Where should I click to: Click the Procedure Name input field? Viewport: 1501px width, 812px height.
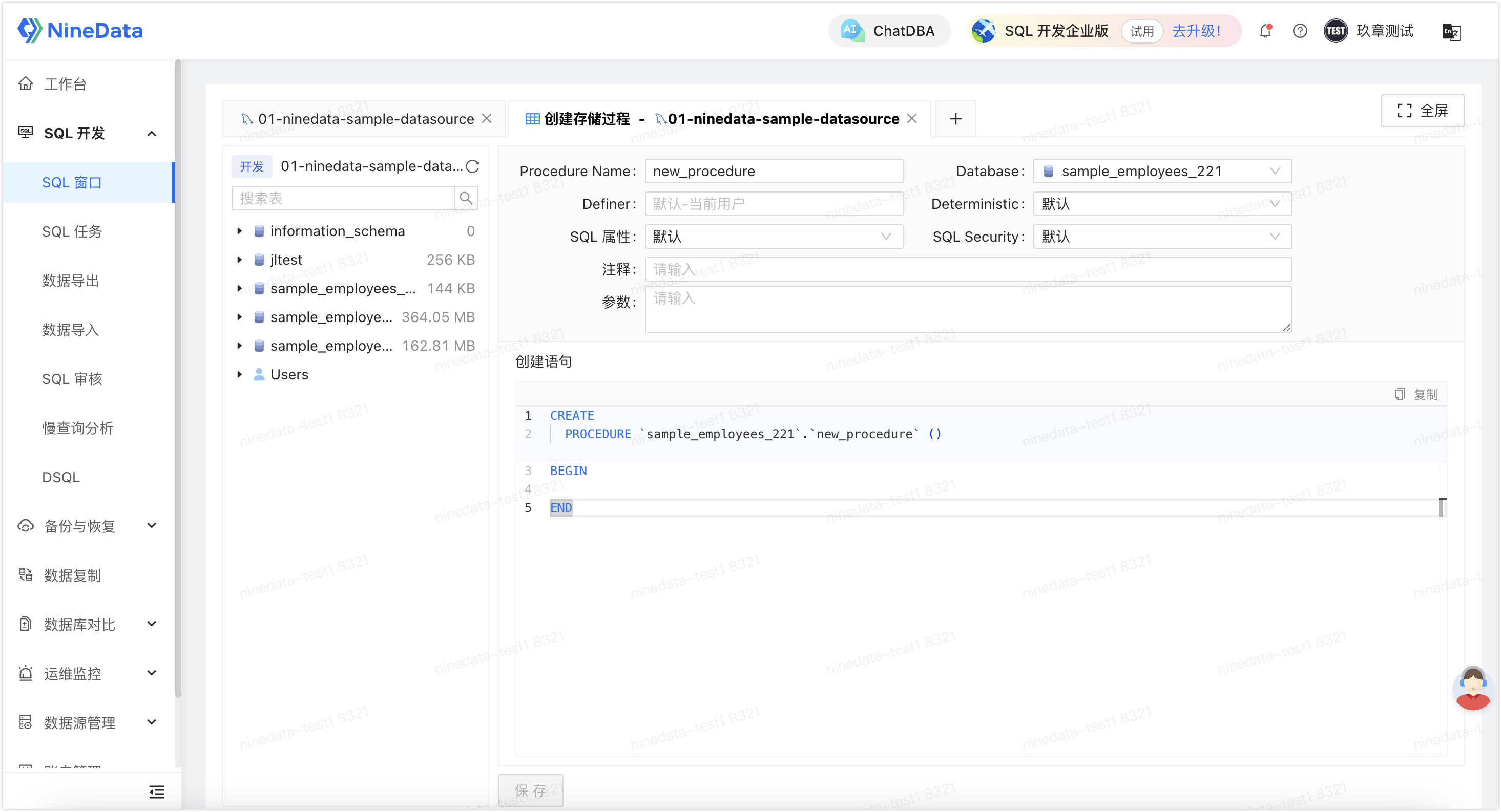click(x=774, y=171)
